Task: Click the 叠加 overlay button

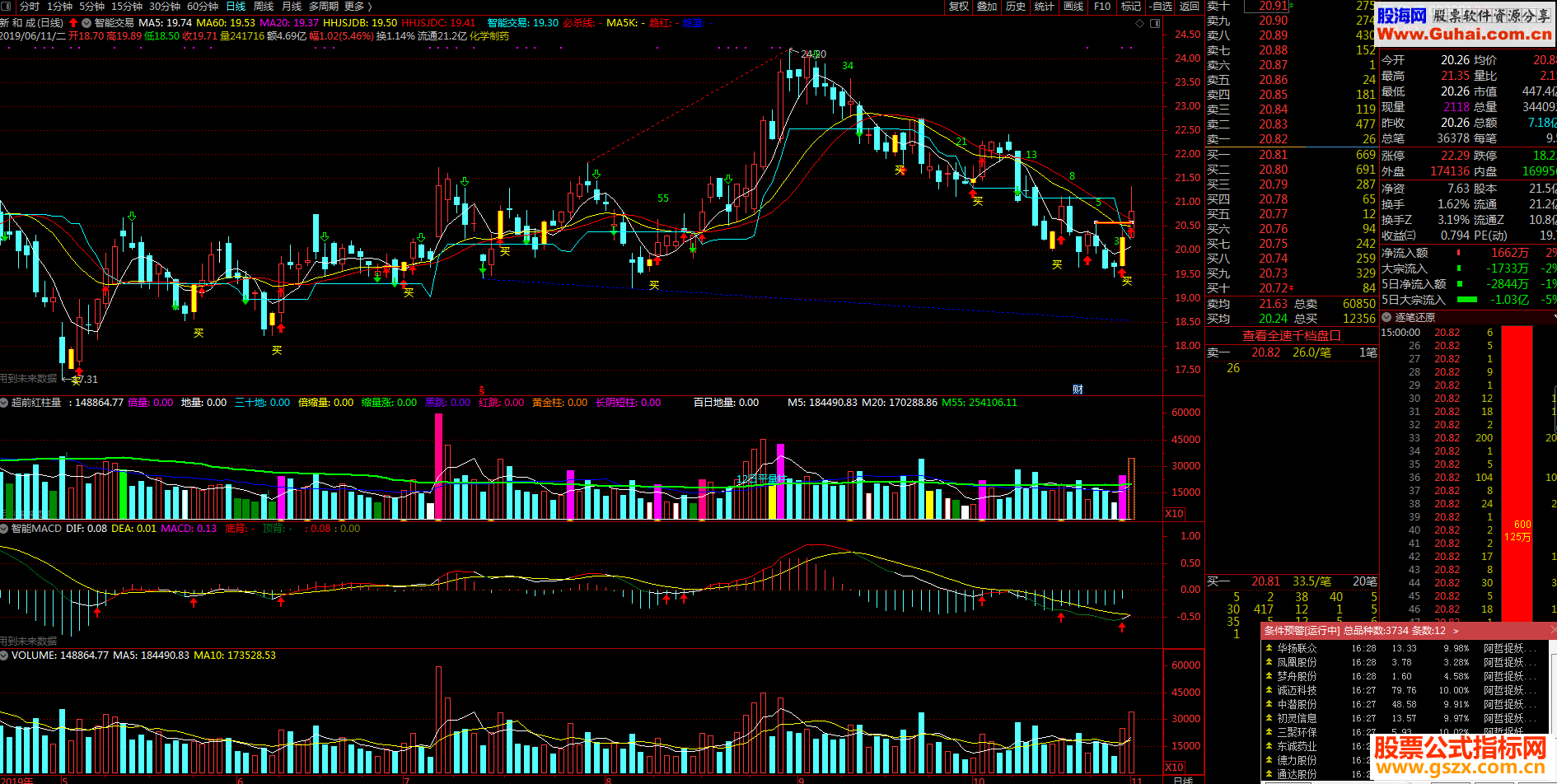Action: pyautogui.click(x=987, y=6)
